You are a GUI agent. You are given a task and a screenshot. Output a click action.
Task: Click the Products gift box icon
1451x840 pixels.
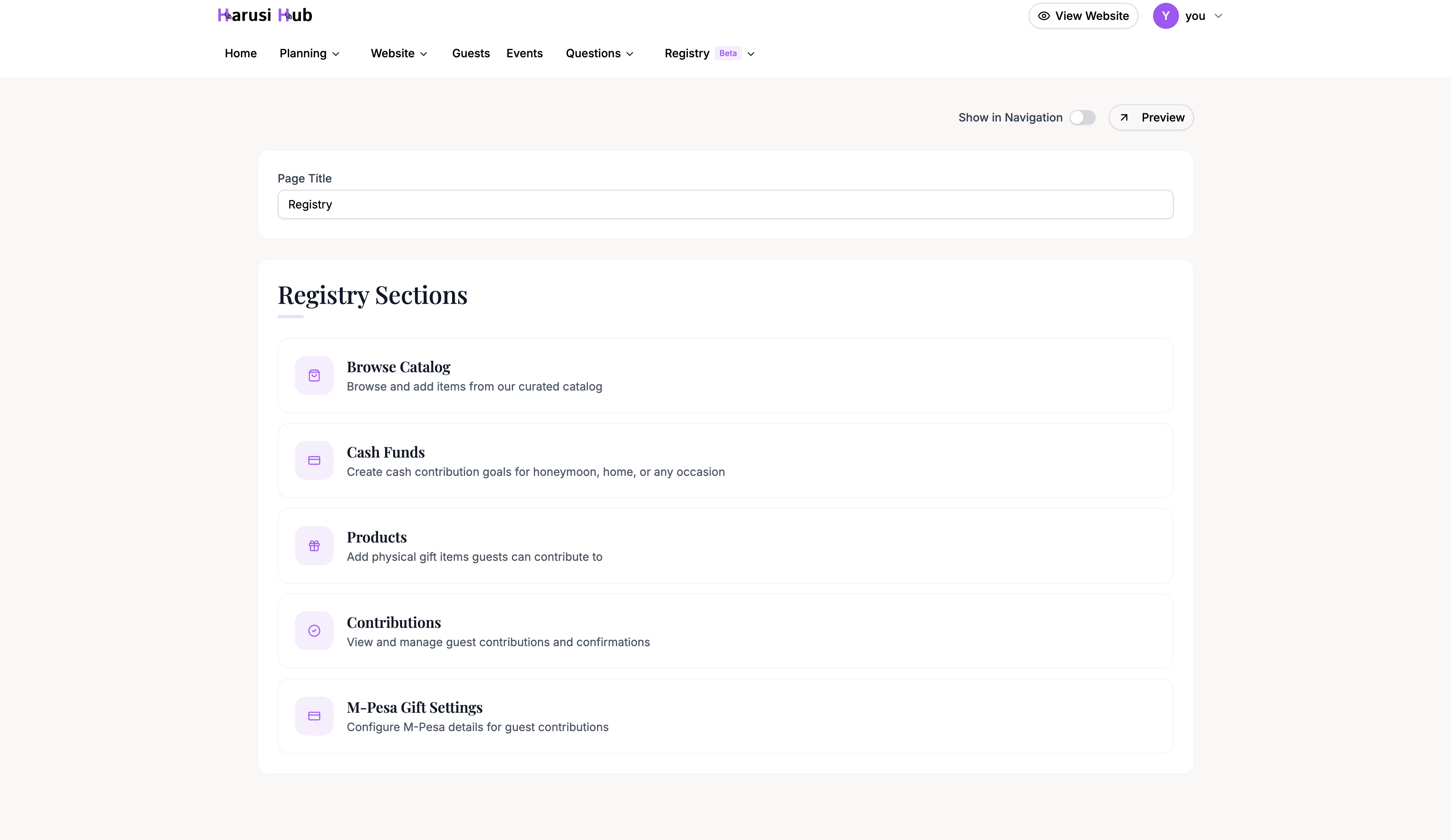click(x=314, y=545)
